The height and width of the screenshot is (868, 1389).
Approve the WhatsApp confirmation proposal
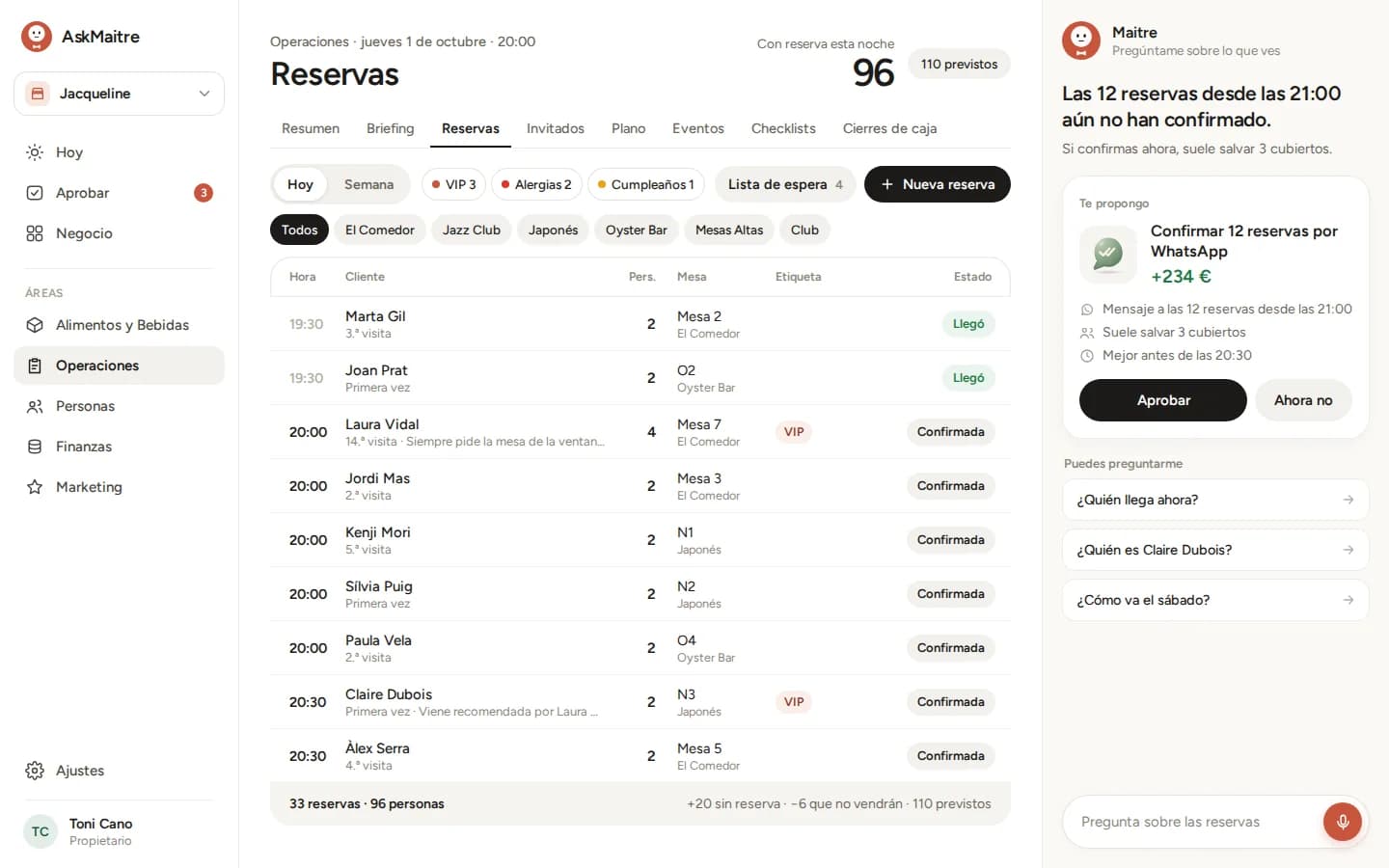[x=1163, y=400]
